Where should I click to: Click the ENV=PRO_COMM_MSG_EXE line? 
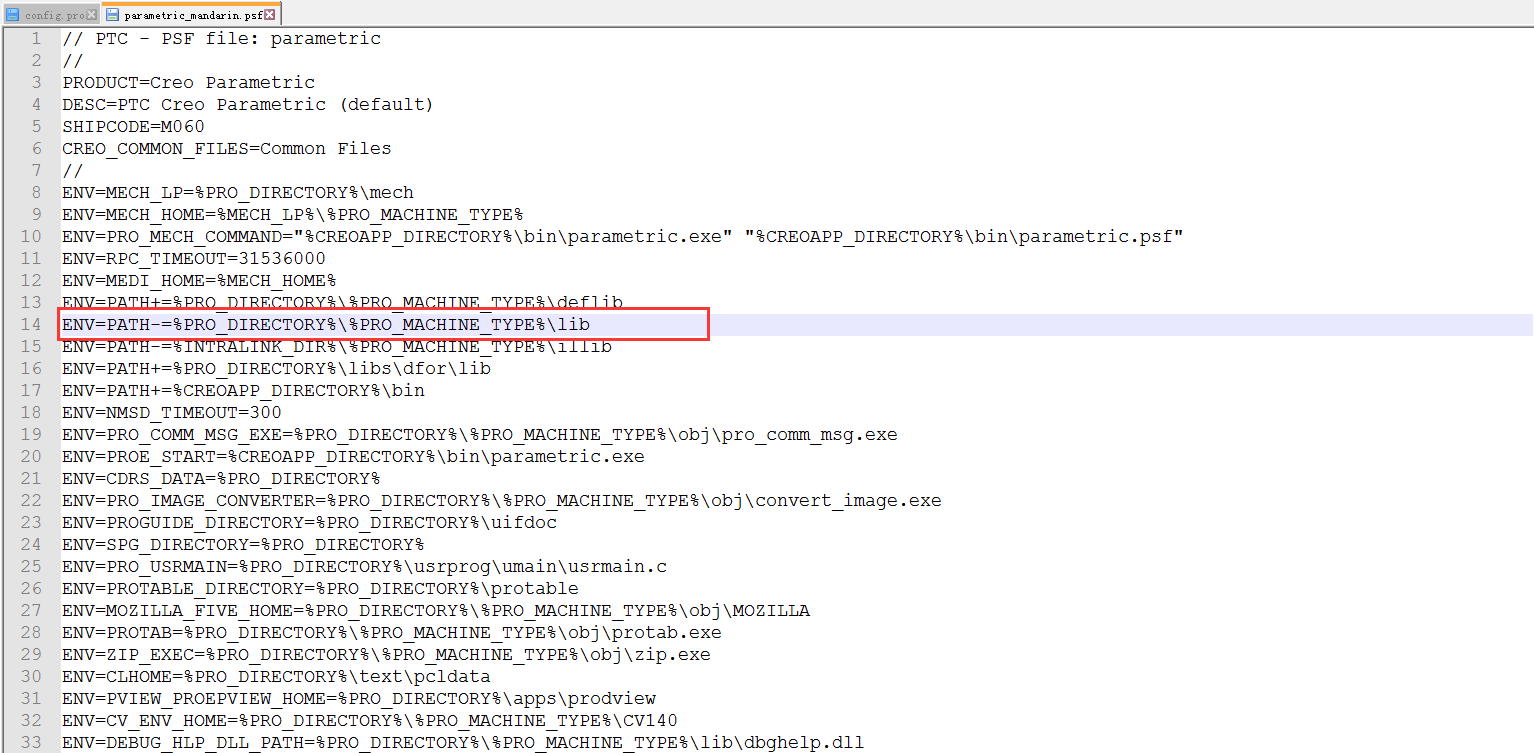coord(480,435)
